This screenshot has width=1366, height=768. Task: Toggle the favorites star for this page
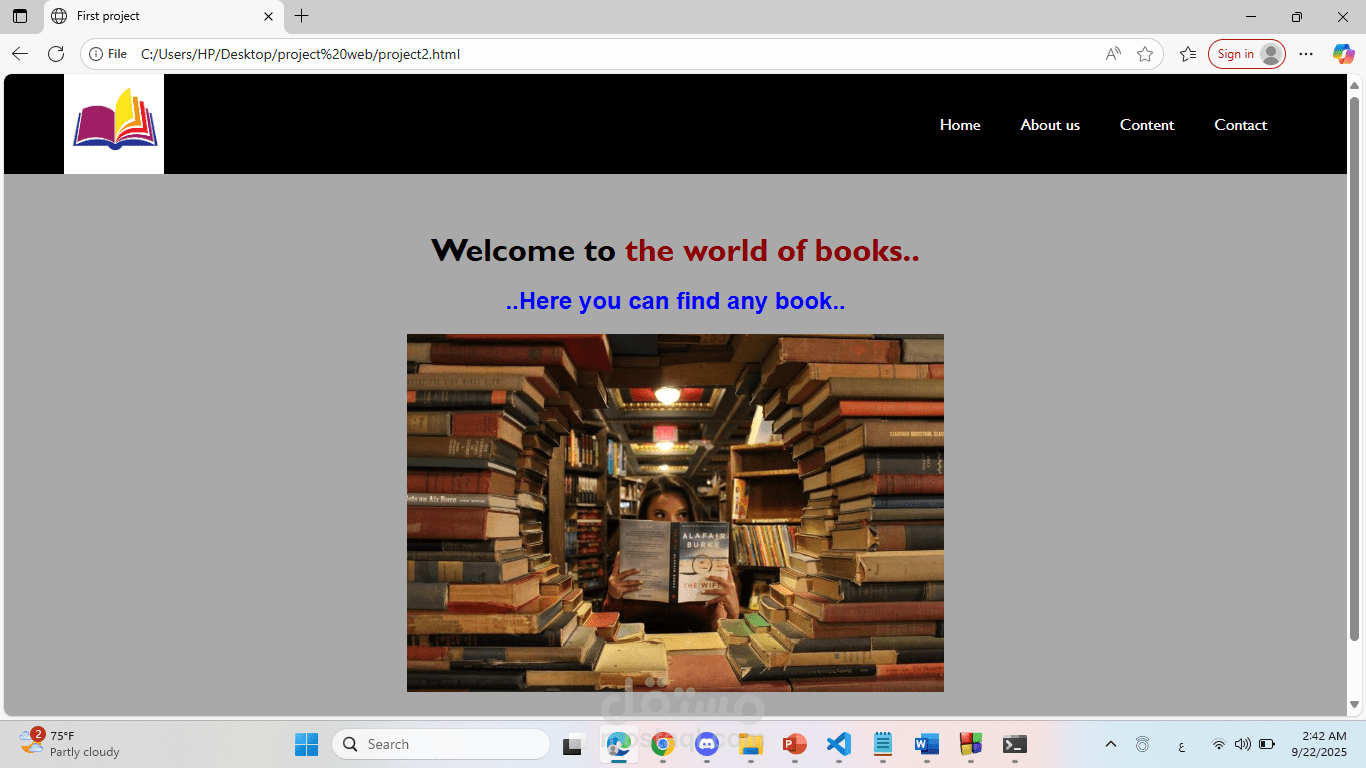[1145, 54]
